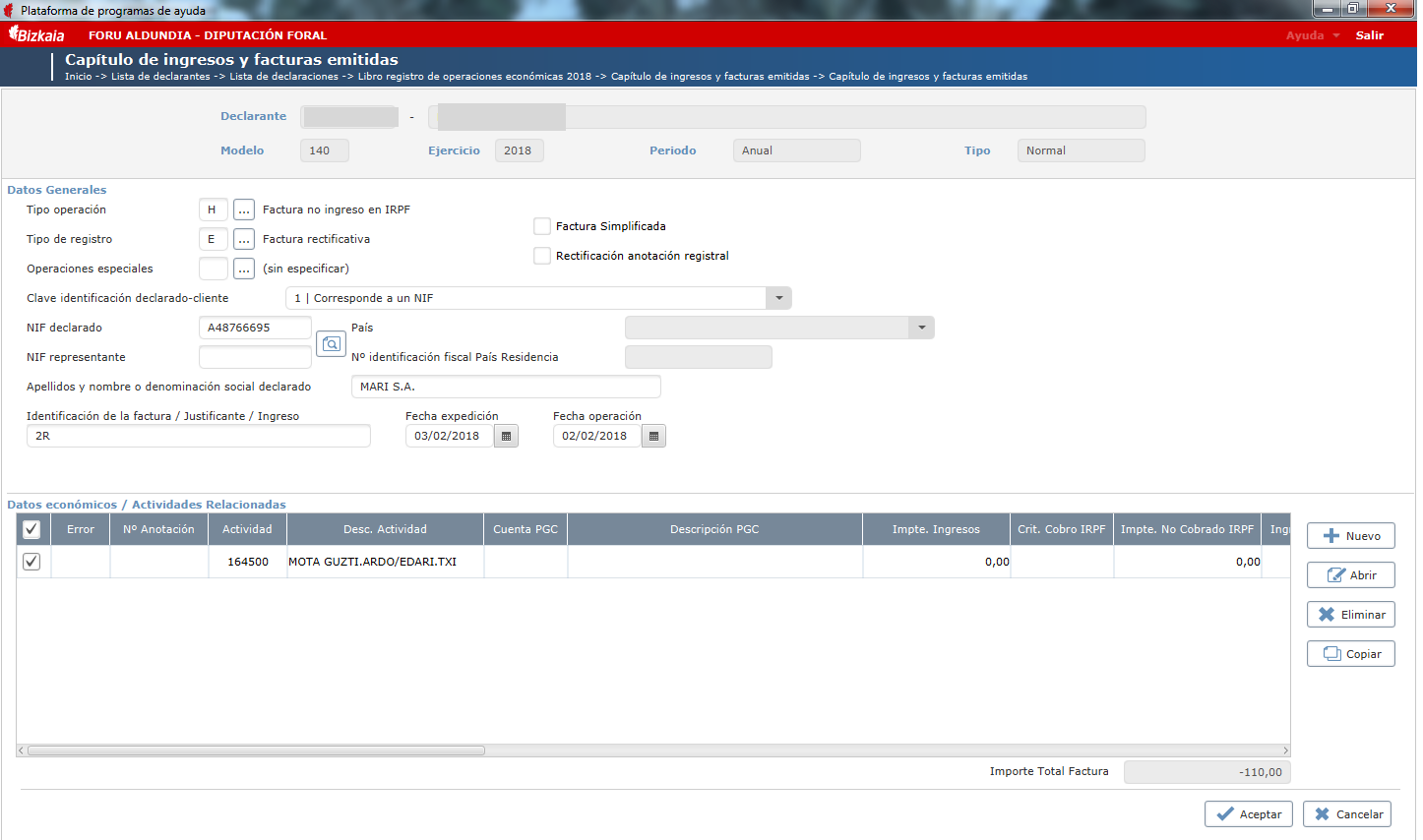Click the Copiar button

[x=1351, y=654]
